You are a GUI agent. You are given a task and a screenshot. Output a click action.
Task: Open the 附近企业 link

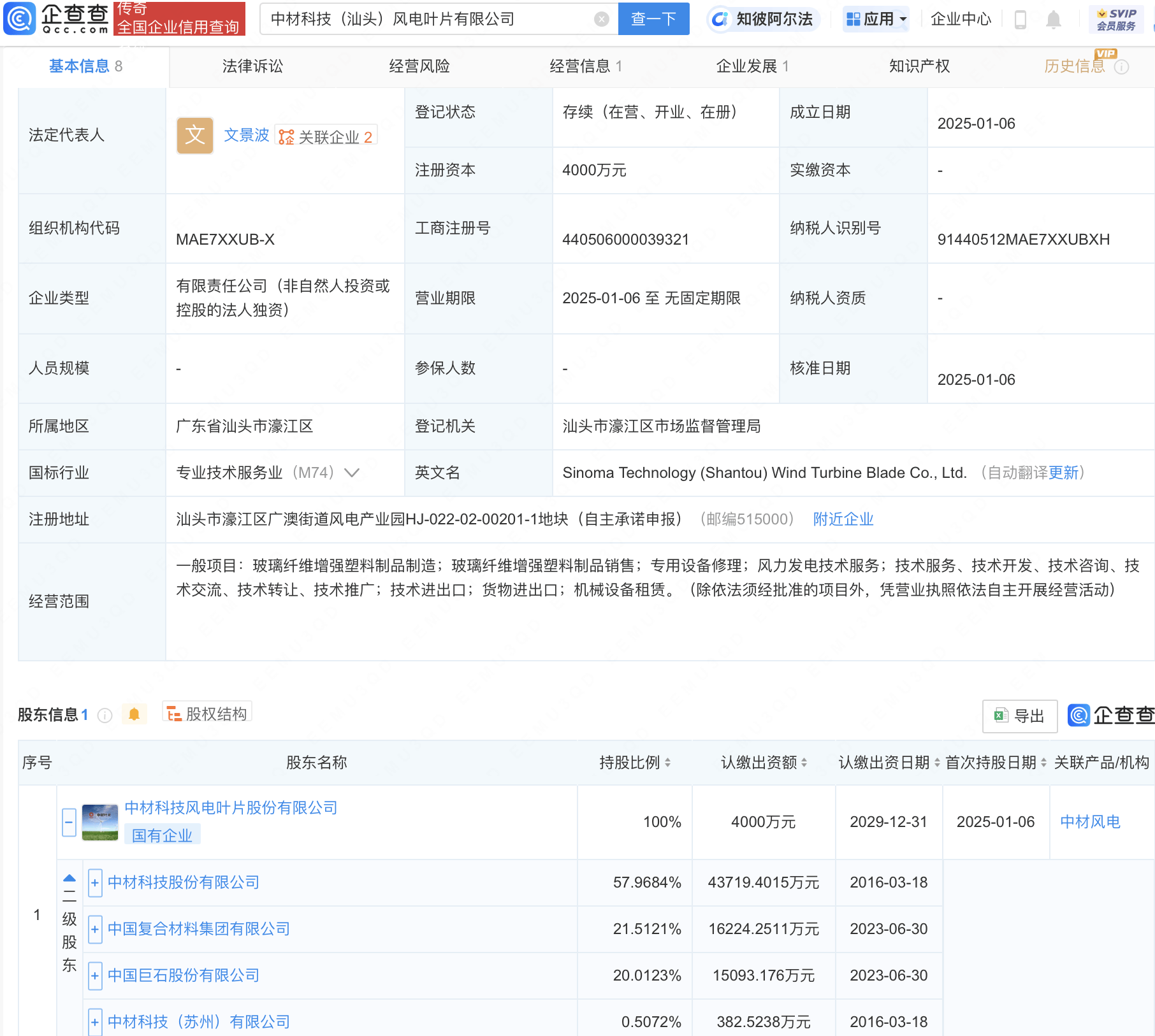coord(843,519)
